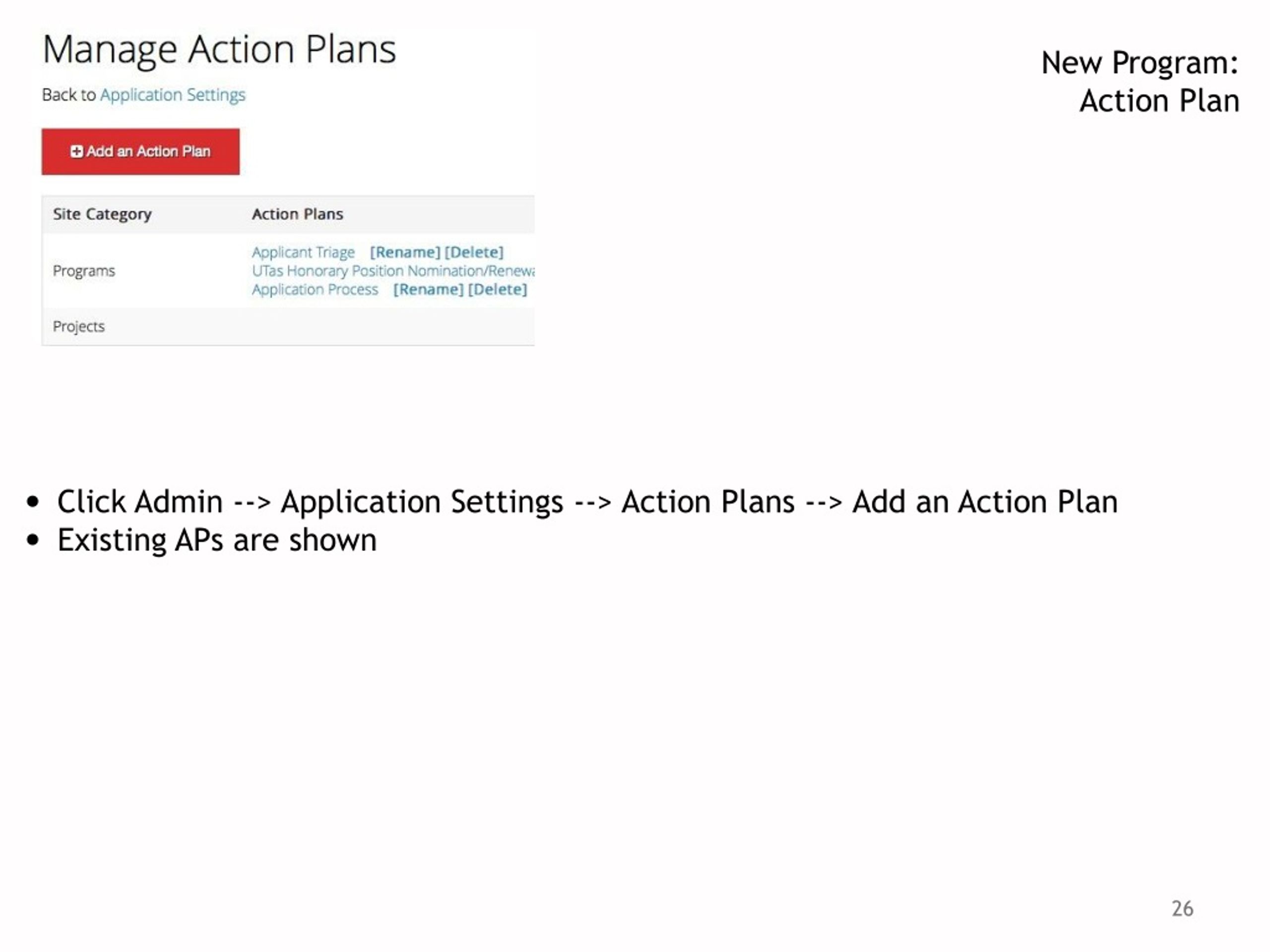Click the empty Action Plans cell for Projects

(393, 327)
